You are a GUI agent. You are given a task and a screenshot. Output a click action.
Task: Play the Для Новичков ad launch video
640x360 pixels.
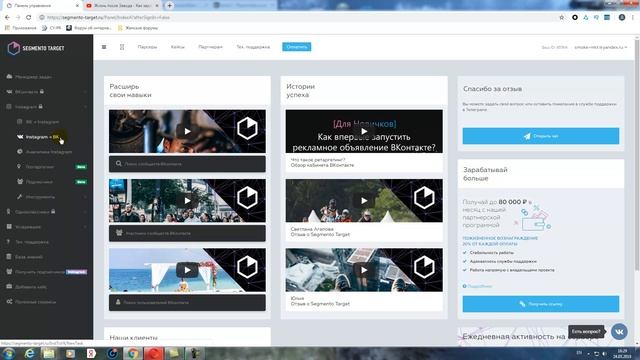tap(364, 131)
